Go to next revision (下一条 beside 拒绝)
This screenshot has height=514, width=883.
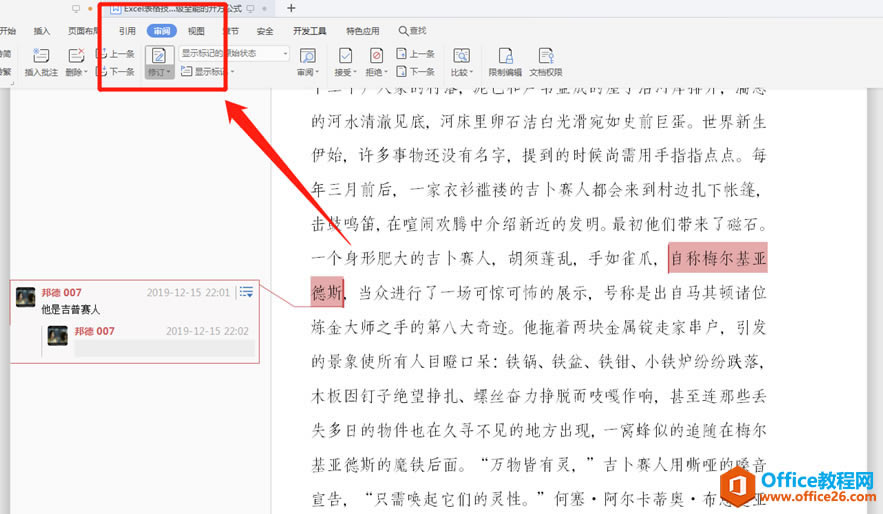click(x=416, y=71)
